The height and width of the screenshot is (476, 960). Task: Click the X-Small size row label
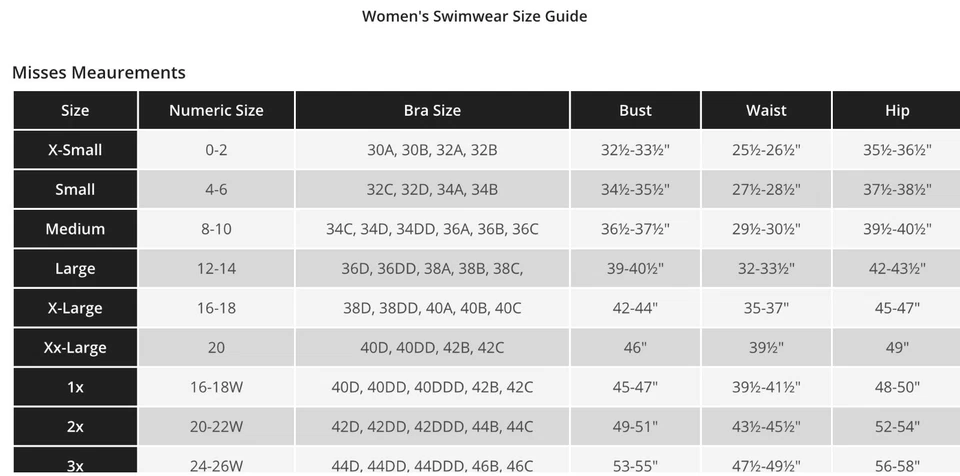pyautogui.click(x=75, y=150)
